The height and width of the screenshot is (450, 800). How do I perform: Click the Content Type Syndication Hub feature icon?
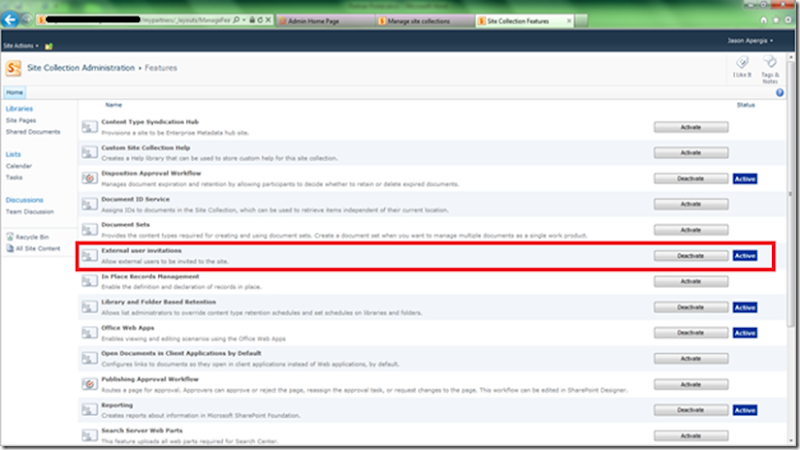(x=90, y=127)
